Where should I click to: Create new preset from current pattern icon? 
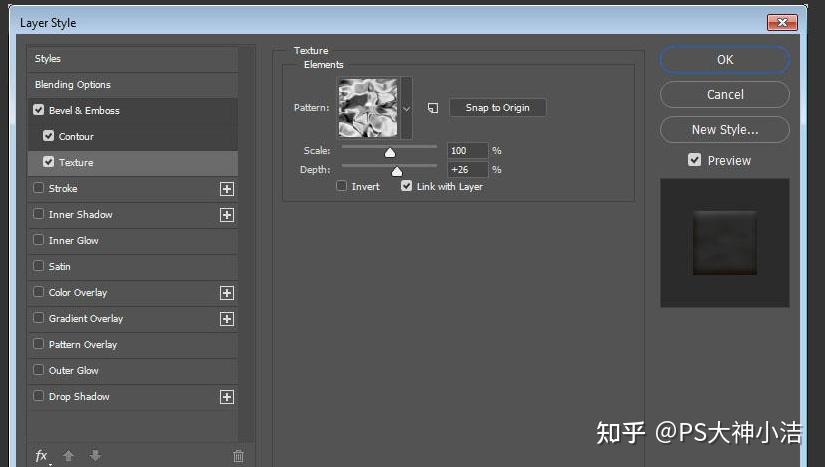[x=432, y=108]
